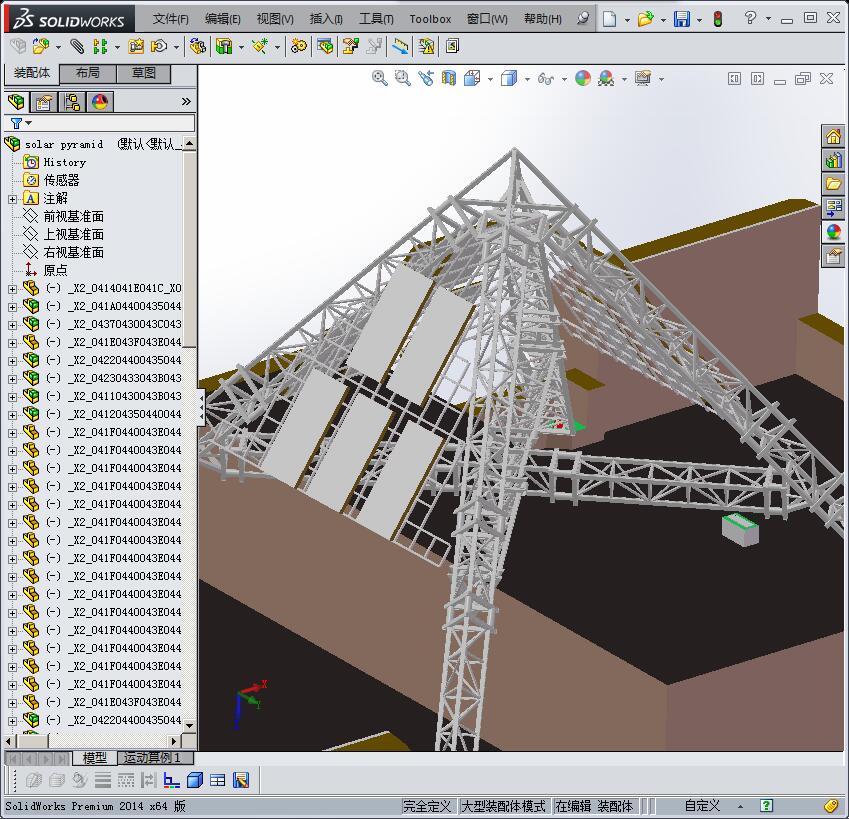Open the DisplayManager color ball tab
This screenshot has width=849, height=819.
coord(100,102)
